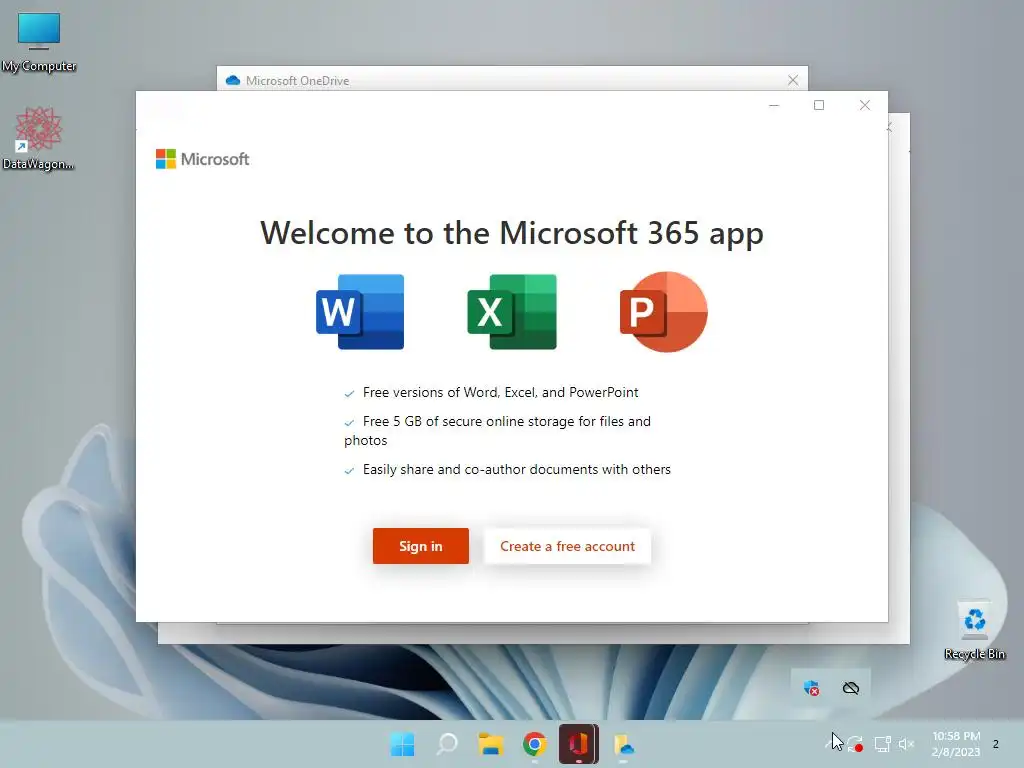Viewport: 1024px width, 768px height.
Task: Close the Microsoft OneDrive window behind
Action: click(x=793, y=80)
